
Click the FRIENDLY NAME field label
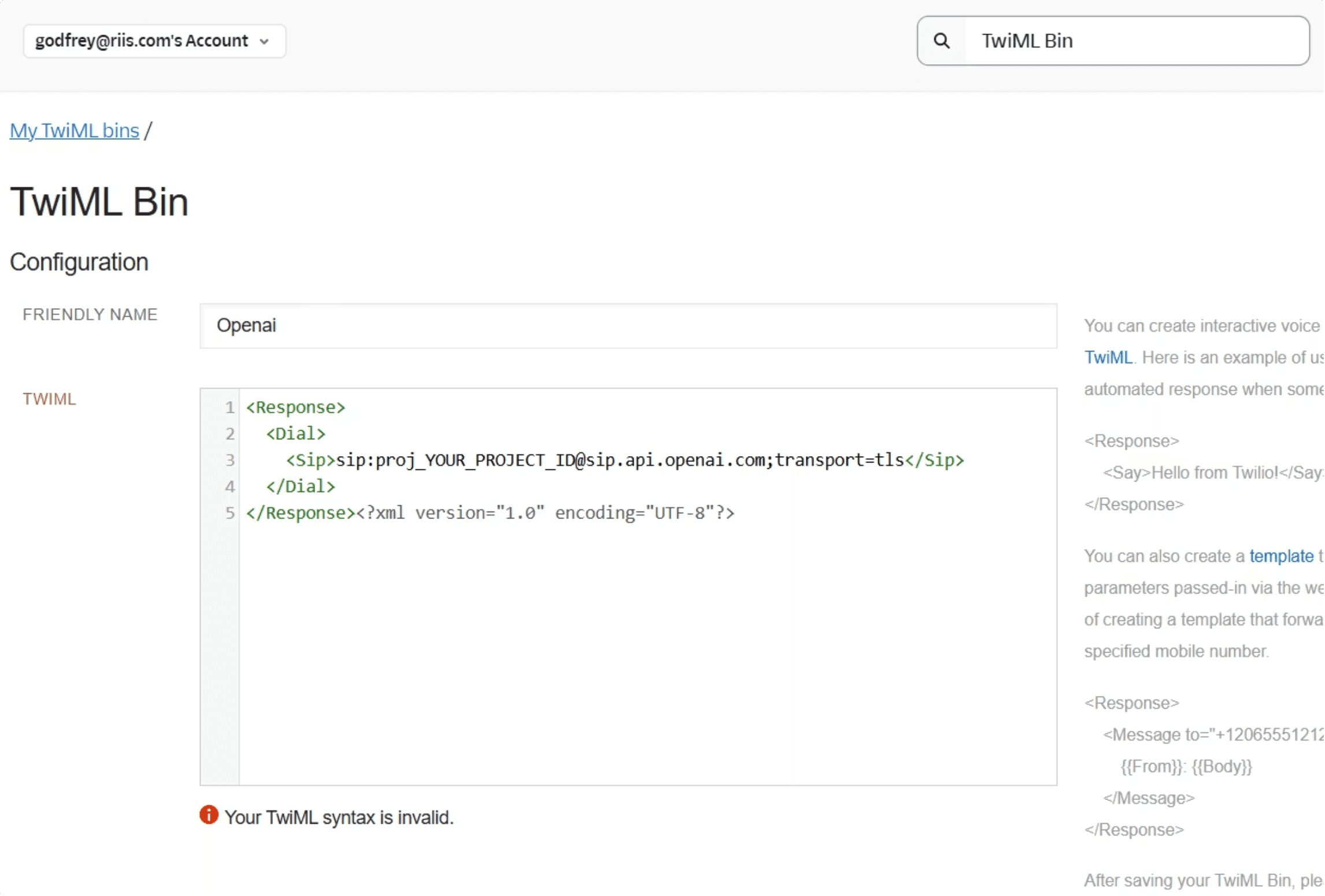(90, 314)
